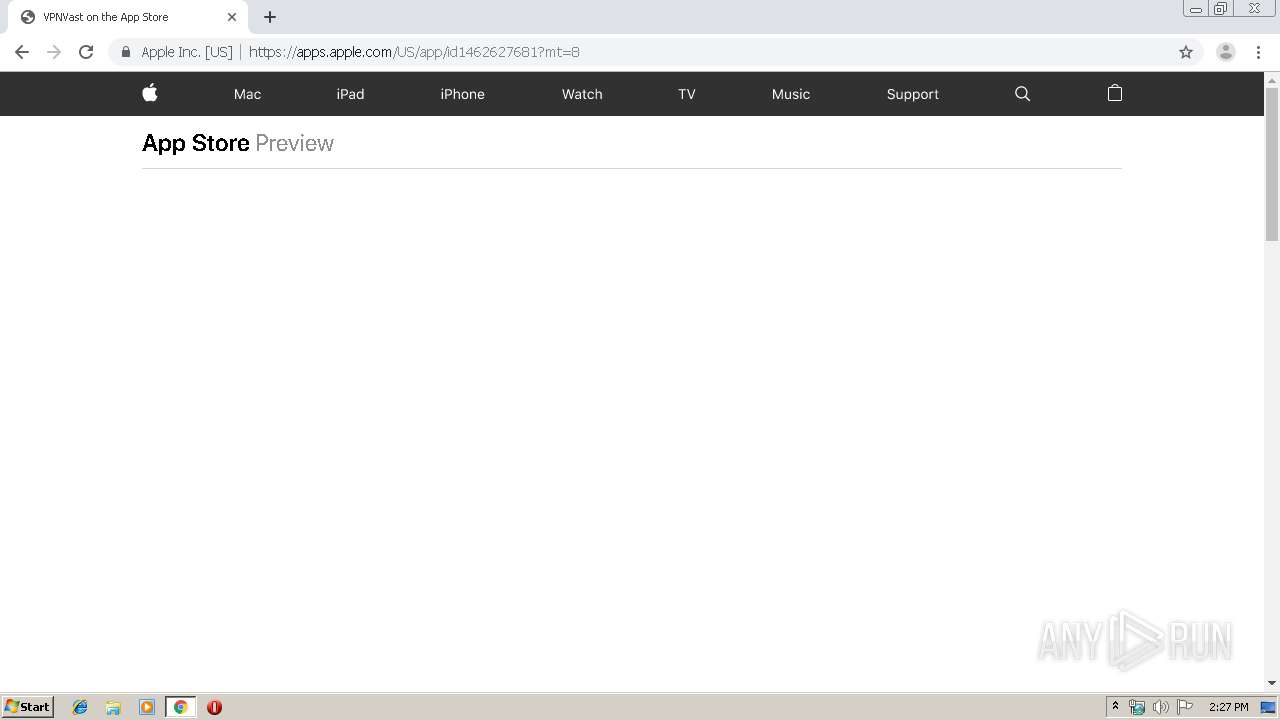Open the Windows Start menu
This screenshot has width=1280, height=720.
click(27, 707)
